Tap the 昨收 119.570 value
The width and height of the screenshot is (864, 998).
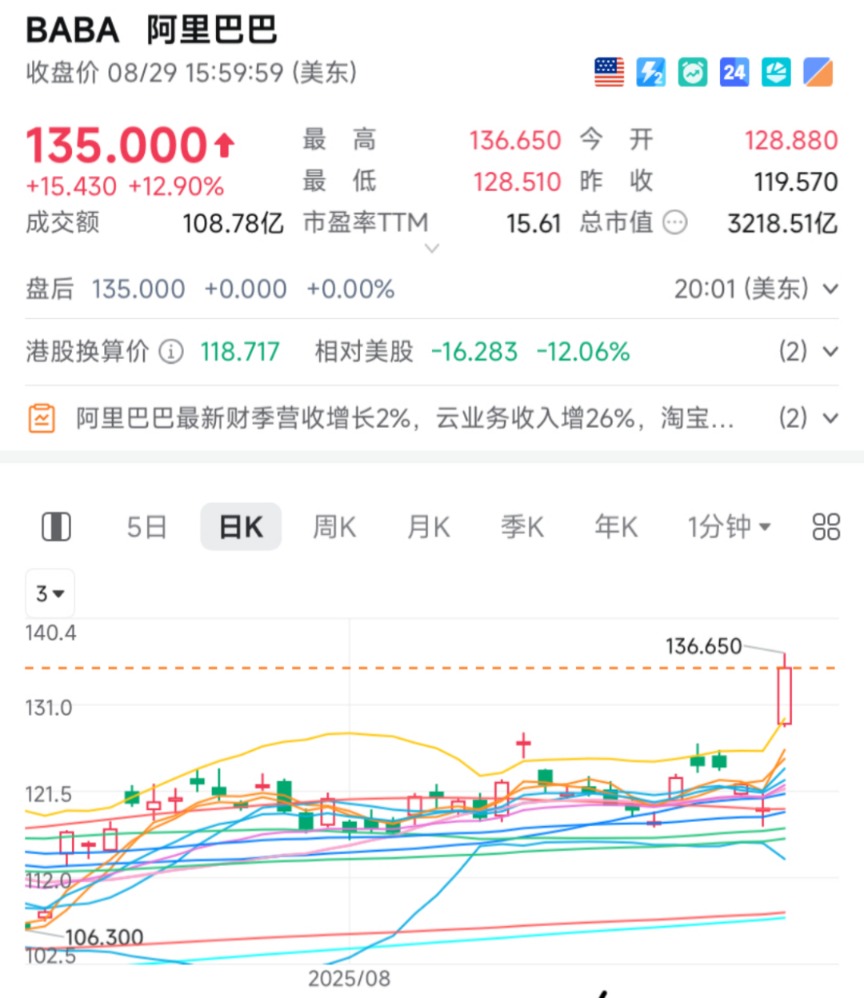[x=796, y=182]
